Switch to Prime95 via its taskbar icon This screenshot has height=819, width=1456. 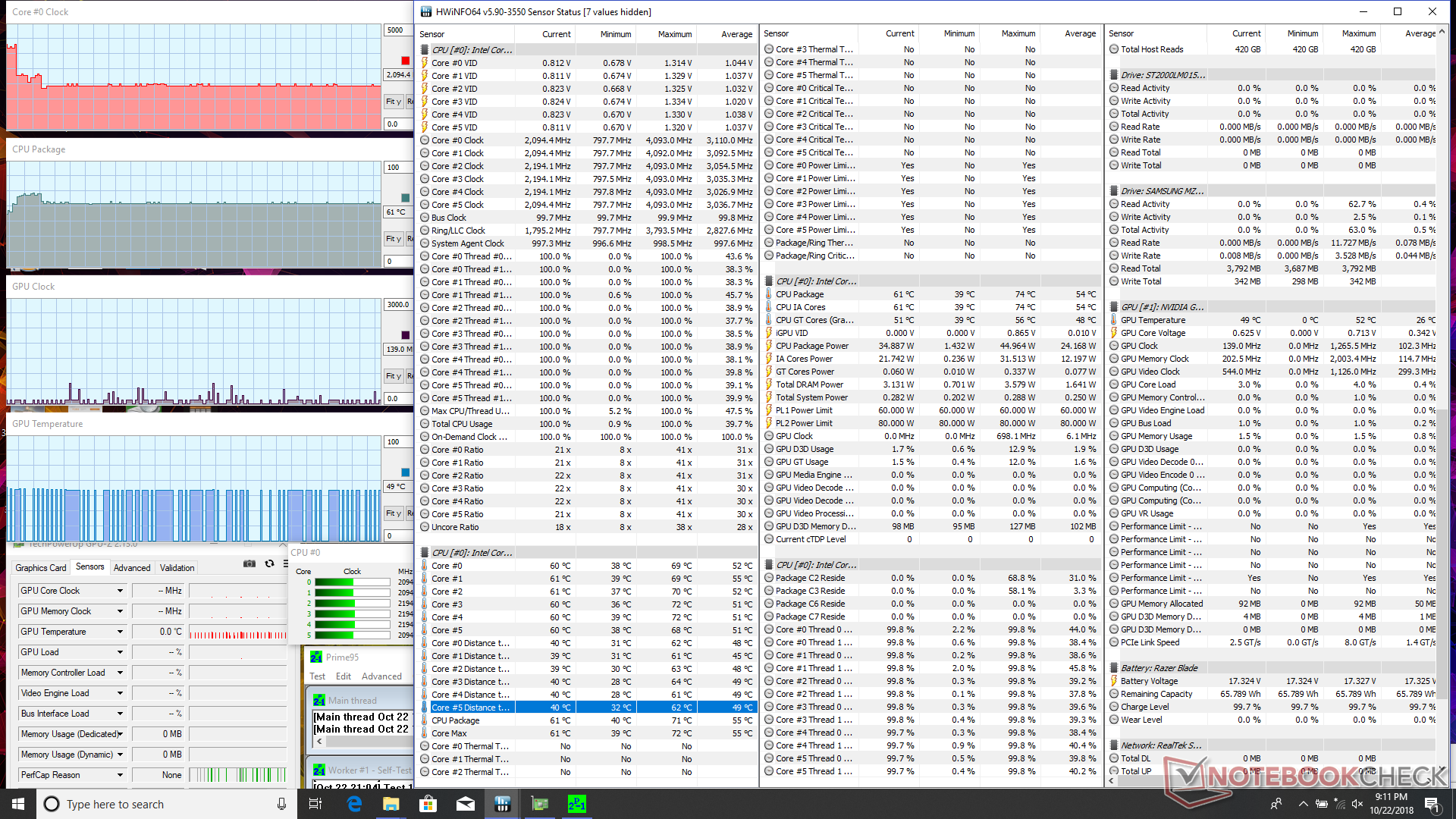577,804
